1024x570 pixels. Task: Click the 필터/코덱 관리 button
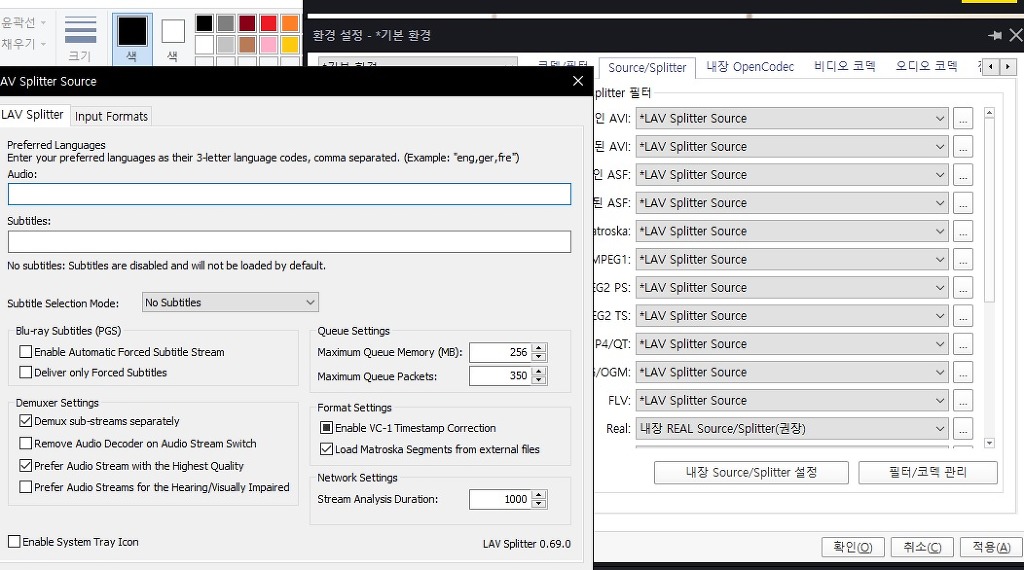pyautogui.click(x=927, y=472)
